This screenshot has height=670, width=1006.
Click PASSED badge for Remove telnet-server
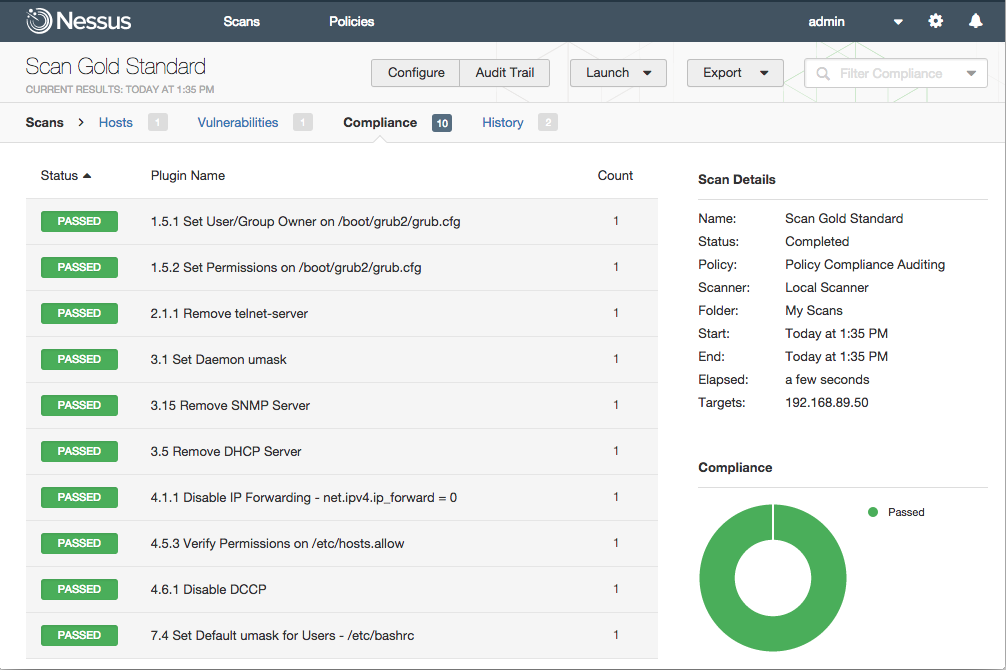(80, 313)
